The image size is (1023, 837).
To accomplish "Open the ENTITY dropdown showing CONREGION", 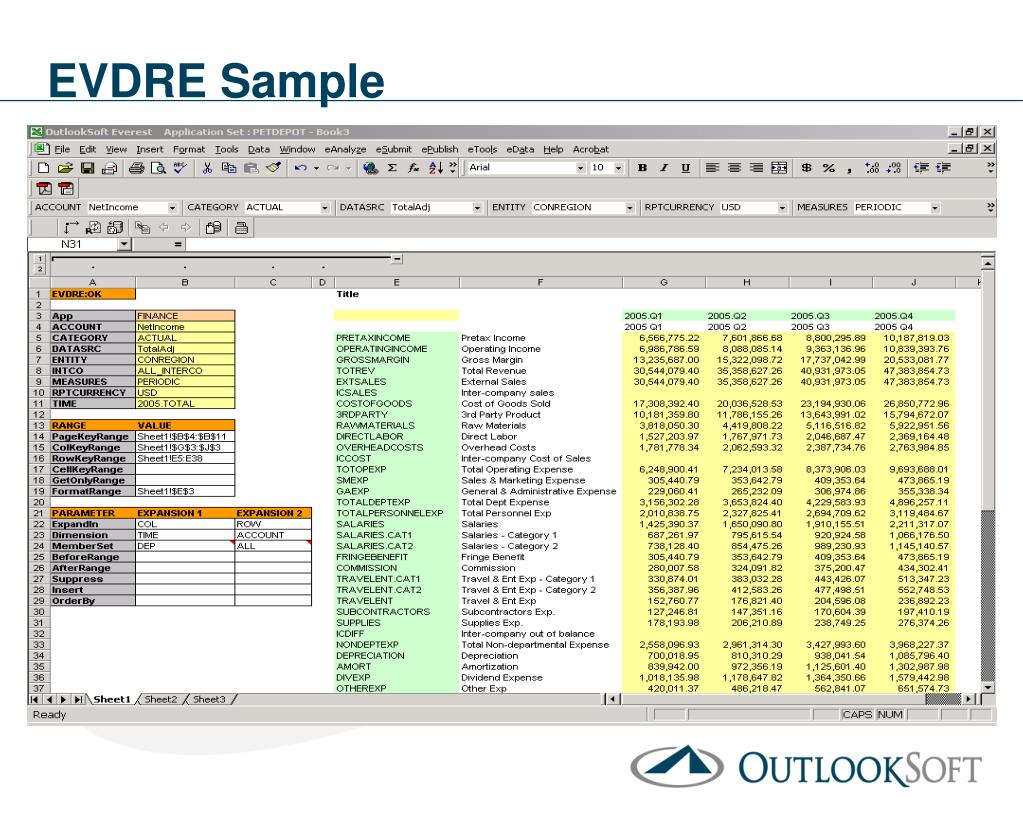I will [x=630, y=208].
